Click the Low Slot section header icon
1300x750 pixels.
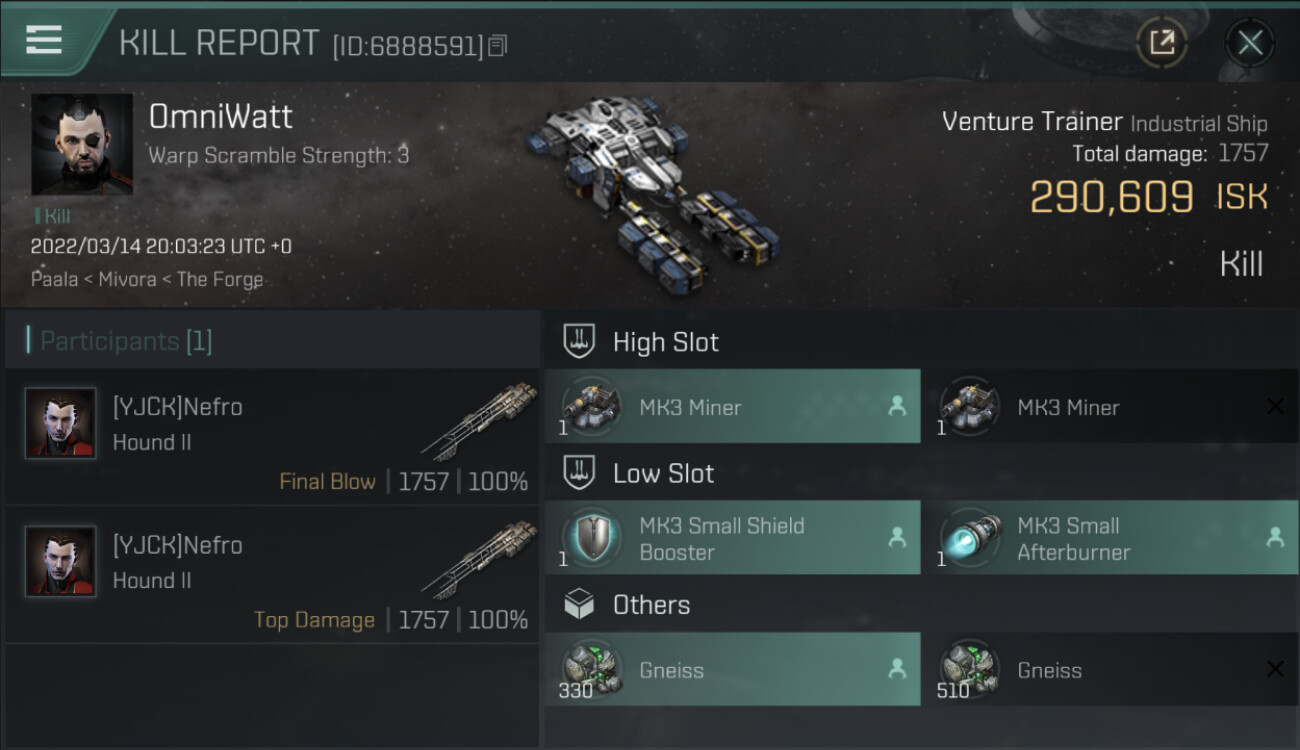pos(580,473)
